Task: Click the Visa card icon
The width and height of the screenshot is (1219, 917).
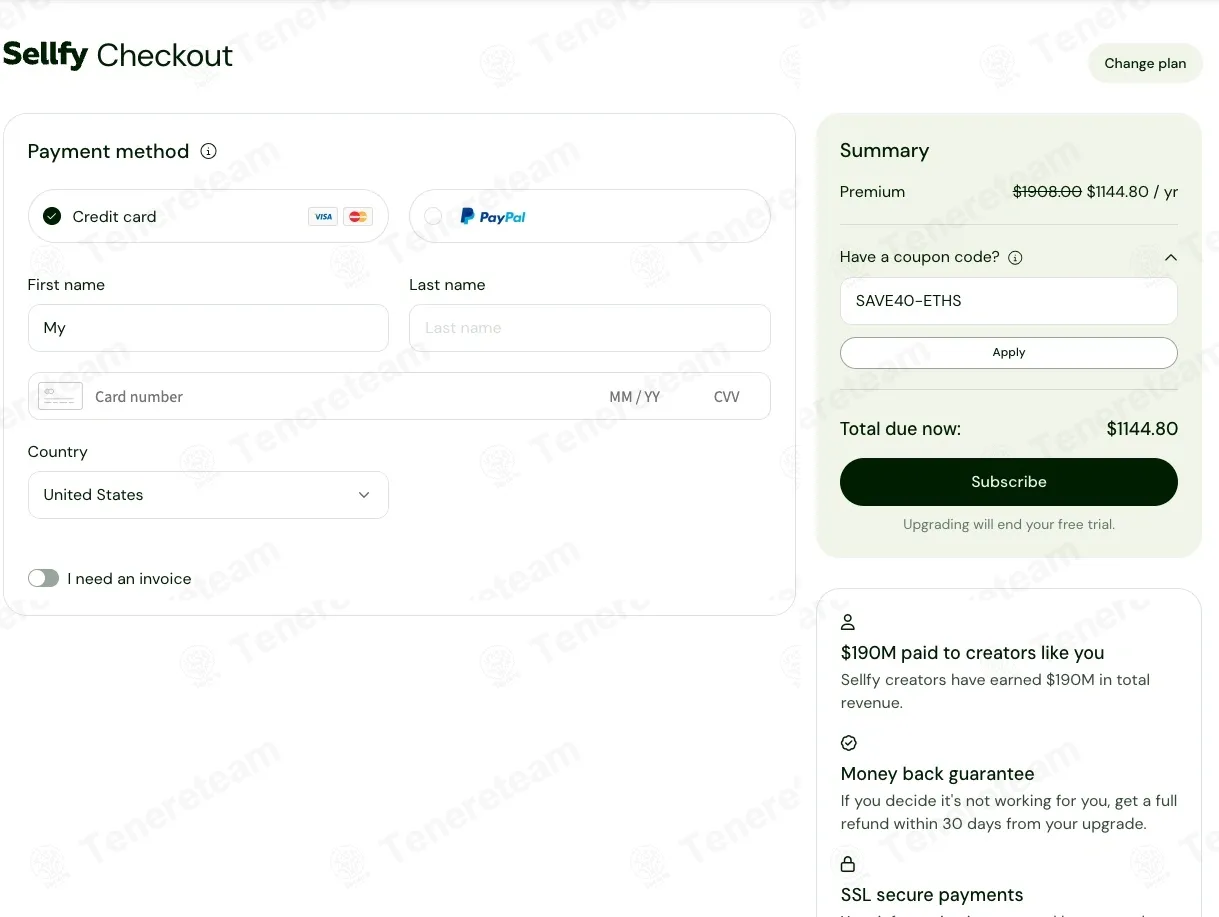Action: click(322, 216)
